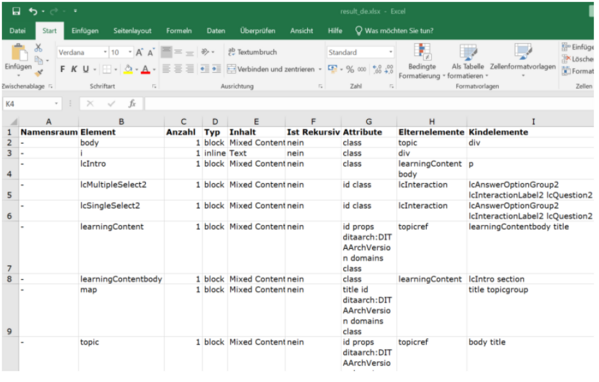Toggle bold F formatting
This screenshot has width=599, height=382.
pyautogui.click(x=63, y=69)
